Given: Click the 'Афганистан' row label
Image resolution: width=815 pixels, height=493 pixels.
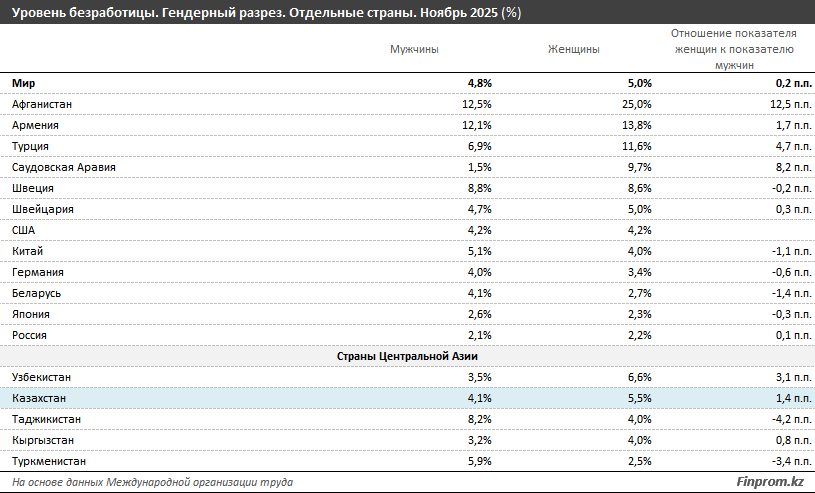Looking at the screenshot, I should coord(42,104).
